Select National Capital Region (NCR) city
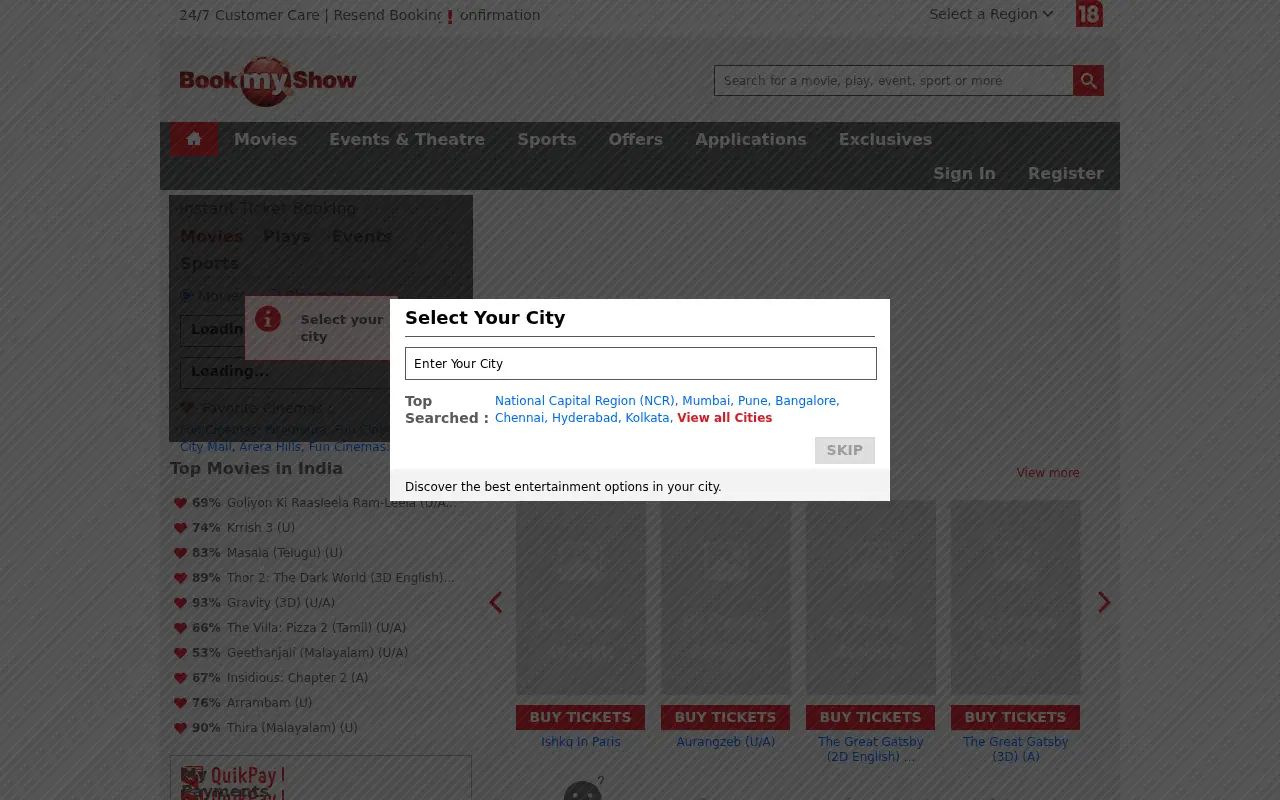 [586, 401]
